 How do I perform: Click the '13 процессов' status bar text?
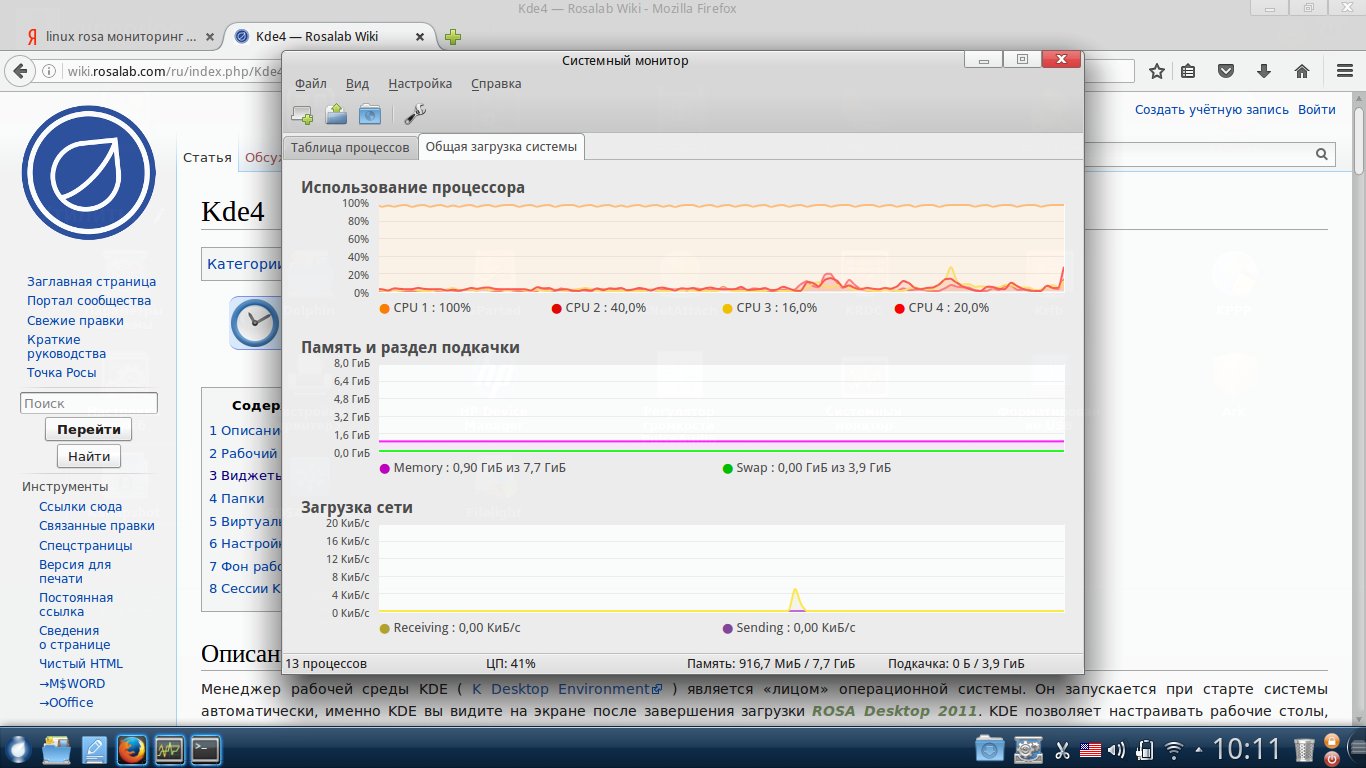[326, 664]
